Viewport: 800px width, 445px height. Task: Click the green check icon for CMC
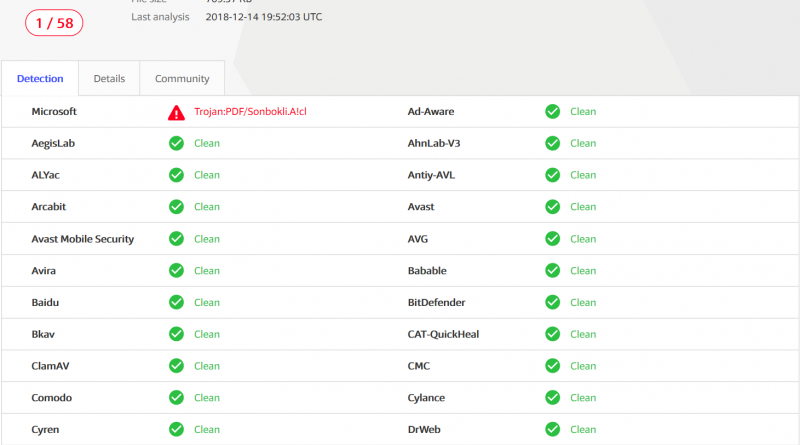(x=553, y=366)
